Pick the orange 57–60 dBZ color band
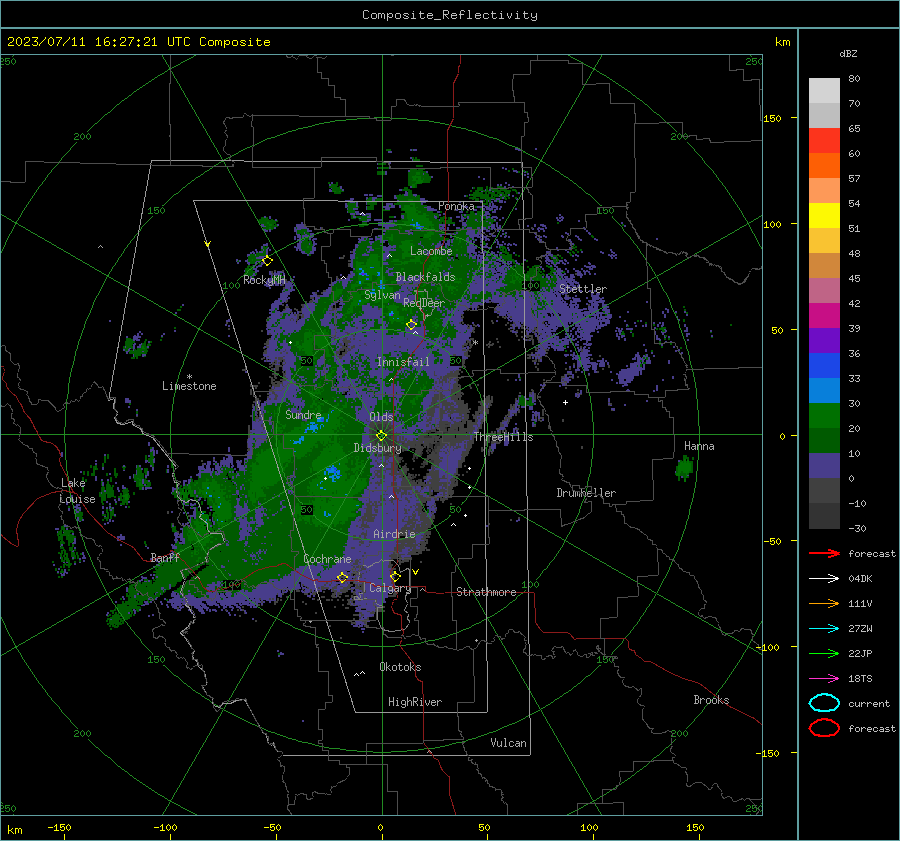 [x=824, y=165]
